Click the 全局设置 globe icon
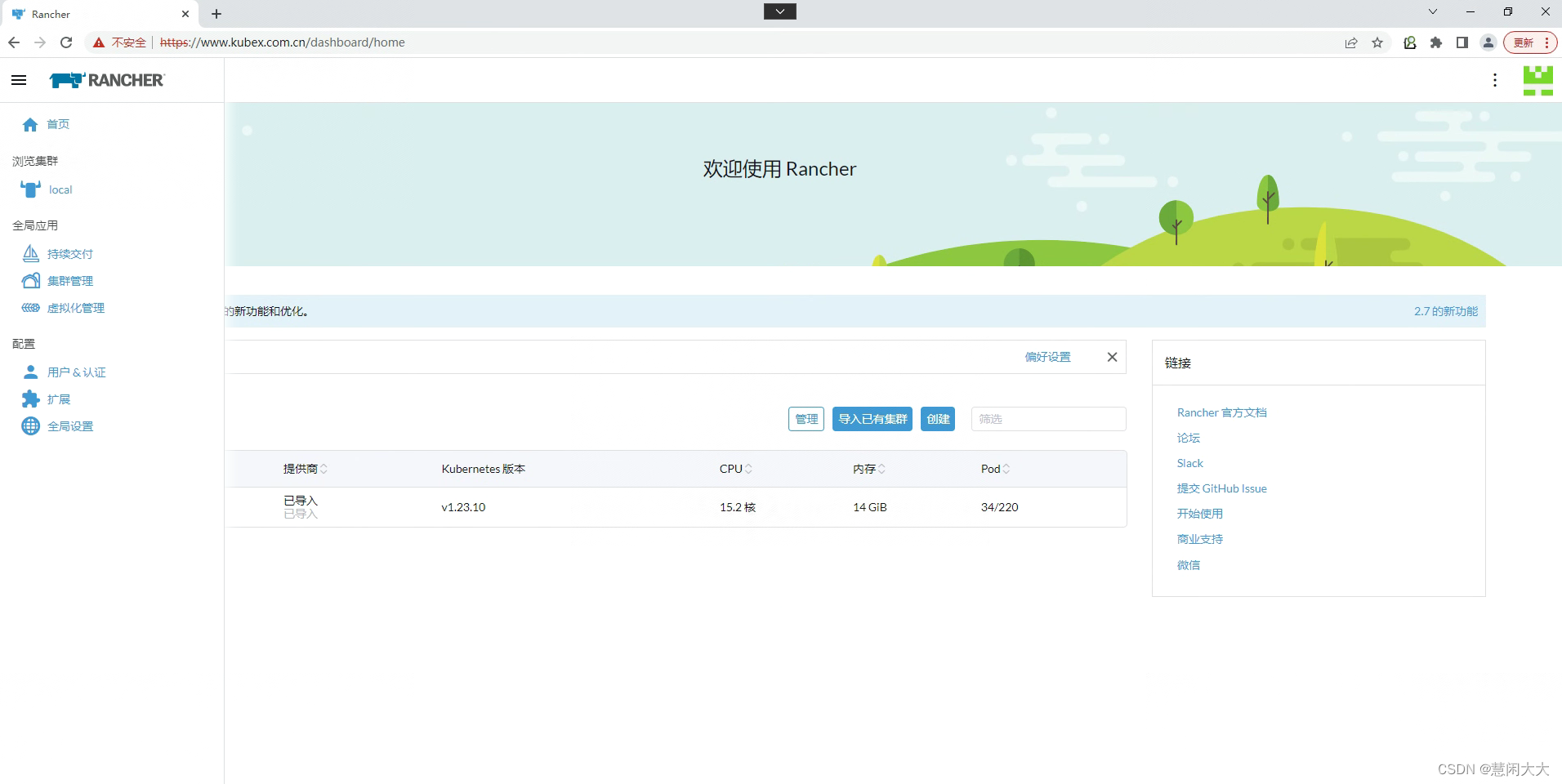This screenshot has height=784, width=1562. pyautogui.click(x=31, y=426)
